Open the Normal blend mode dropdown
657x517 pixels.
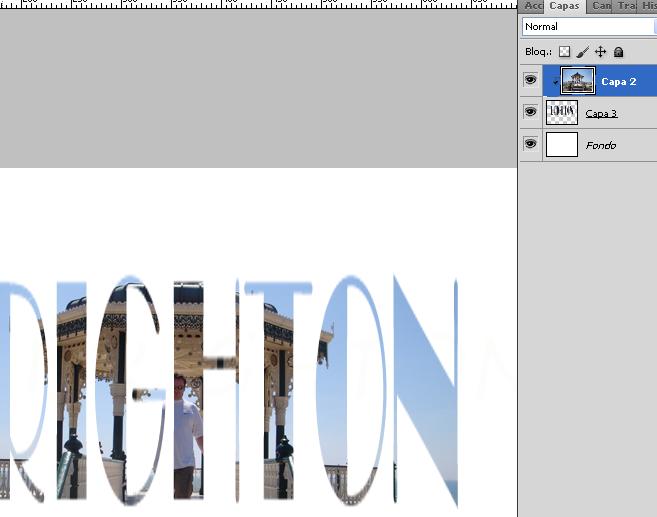pyautogui.click(x=588, y=27)
